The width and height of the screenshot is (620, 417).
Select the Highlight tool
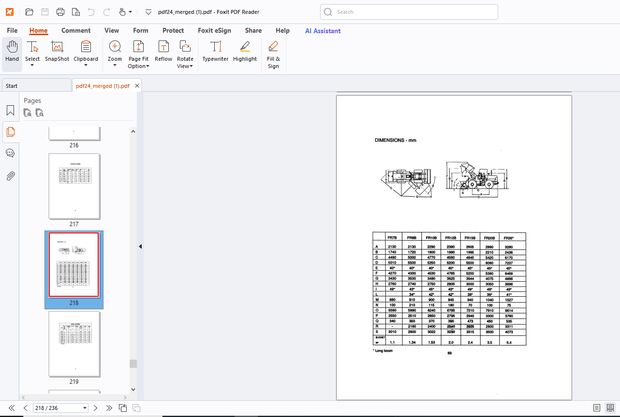pyautogui.click(x=245, y=51)
